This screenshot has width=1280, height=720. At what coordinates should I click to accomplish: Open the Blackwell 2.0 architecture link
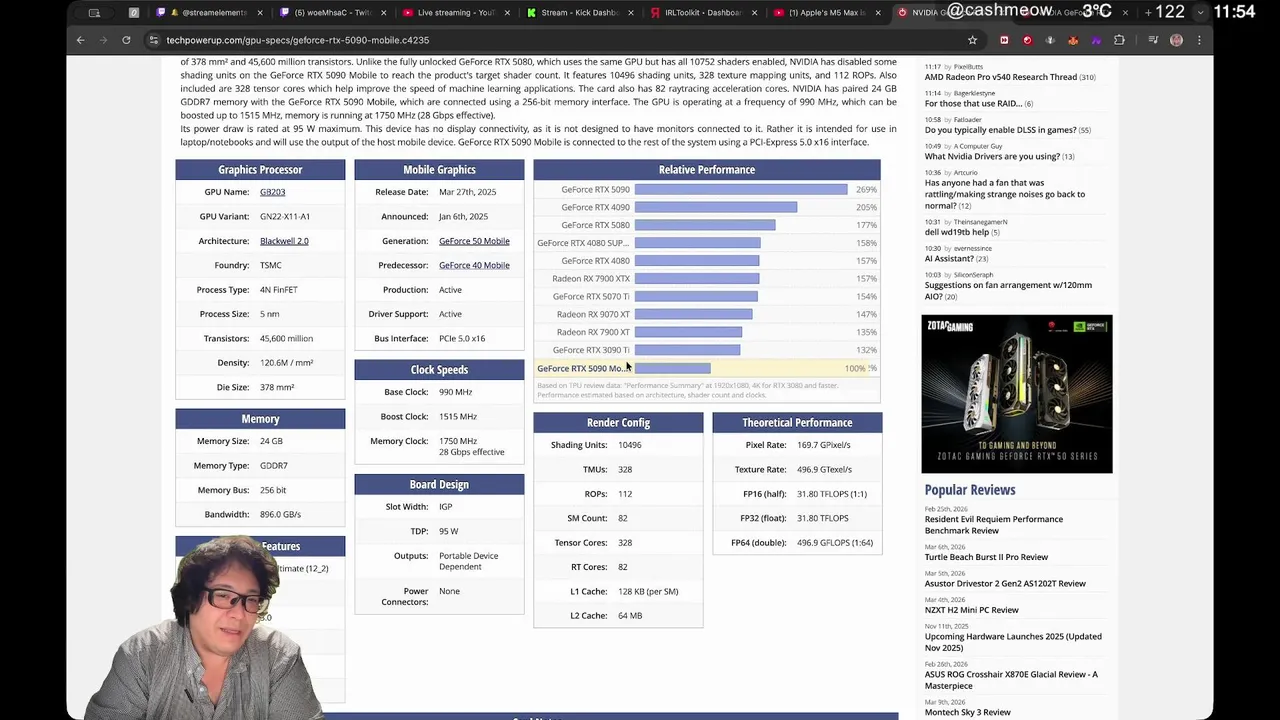point(284,241)
